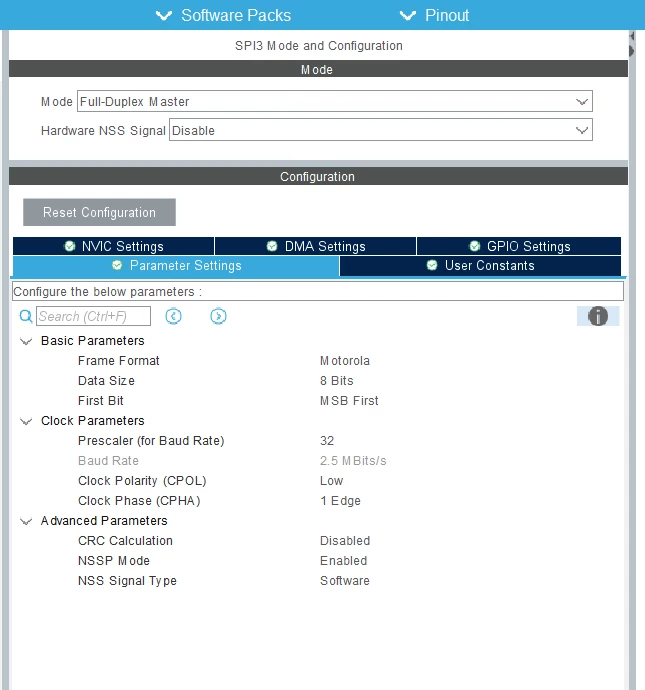Select the CRC Calculation value Disabled

[x=345, y=541]
